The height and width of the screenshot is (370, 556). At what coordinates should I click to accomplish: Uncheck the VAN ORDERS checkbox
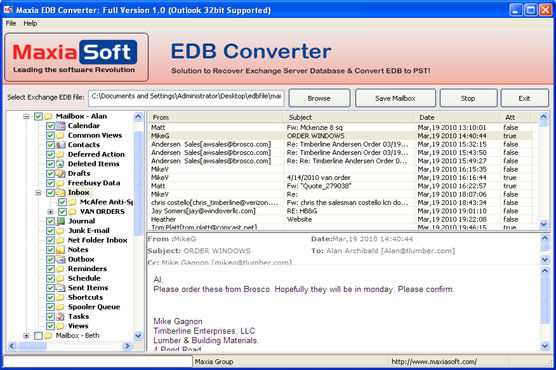coord(62,212)
